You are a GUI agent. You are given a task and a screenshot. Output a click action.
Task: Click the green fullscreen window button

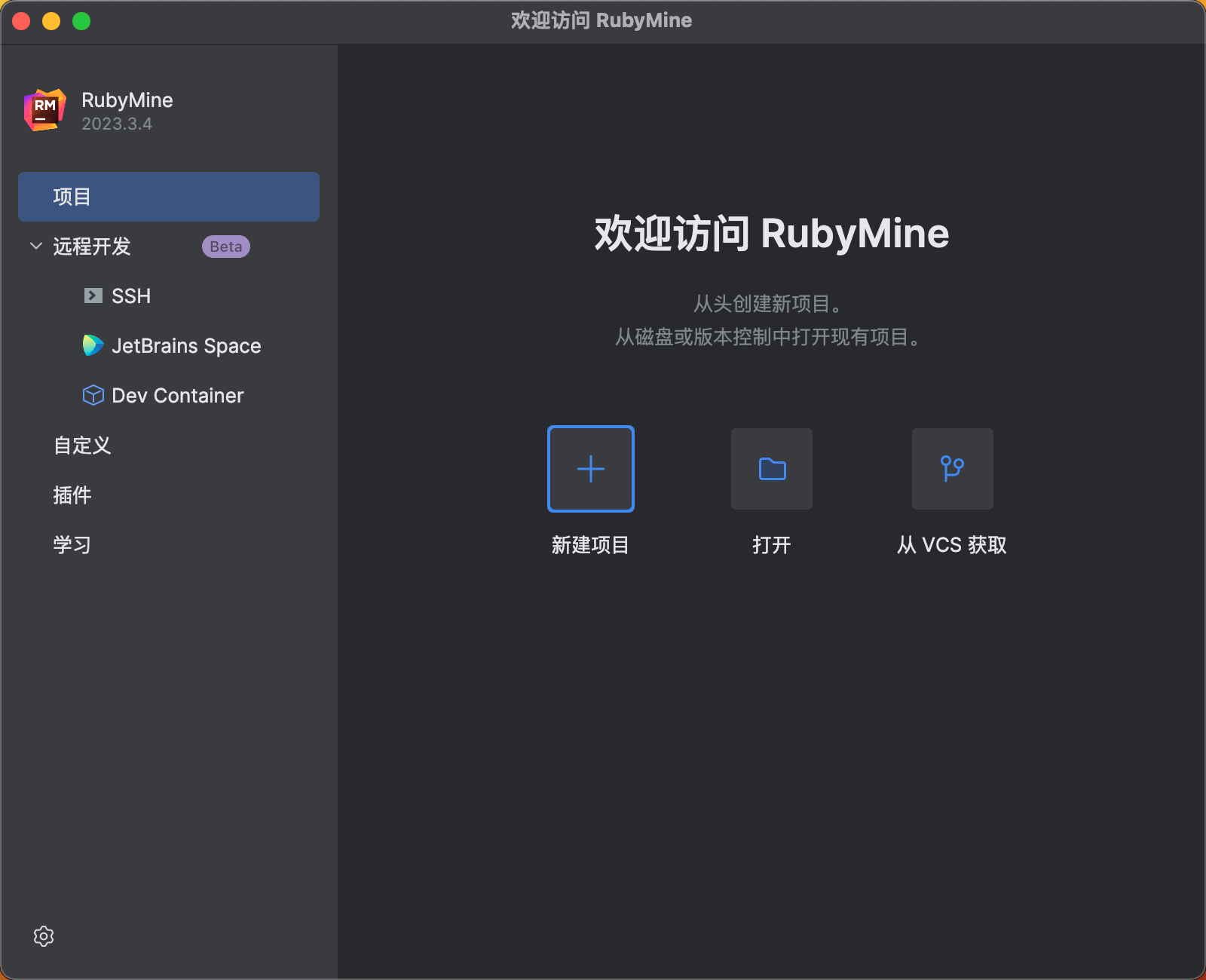[81, 21]
